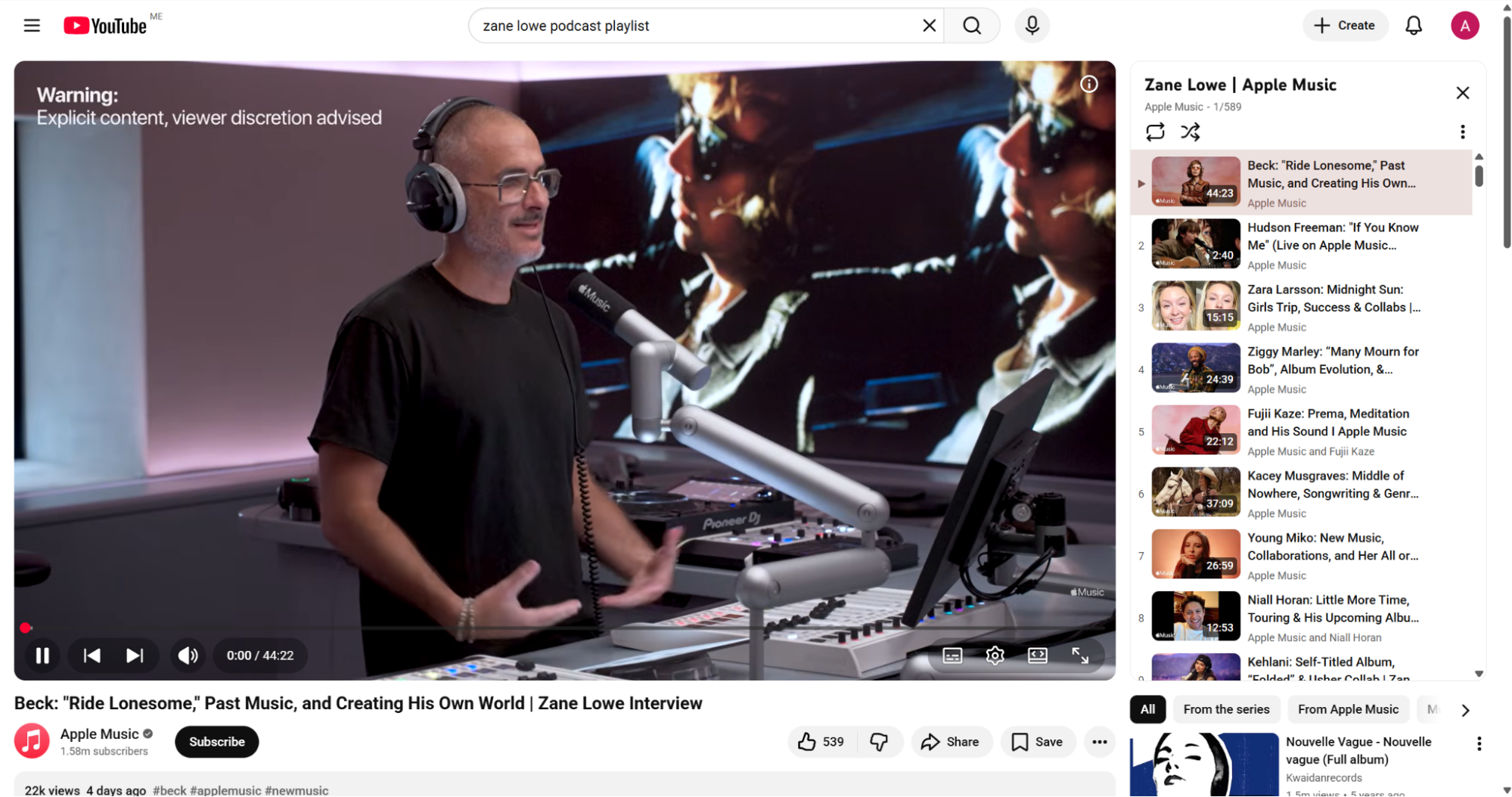Toggle subtitles/closed captions

pos(952,656)
